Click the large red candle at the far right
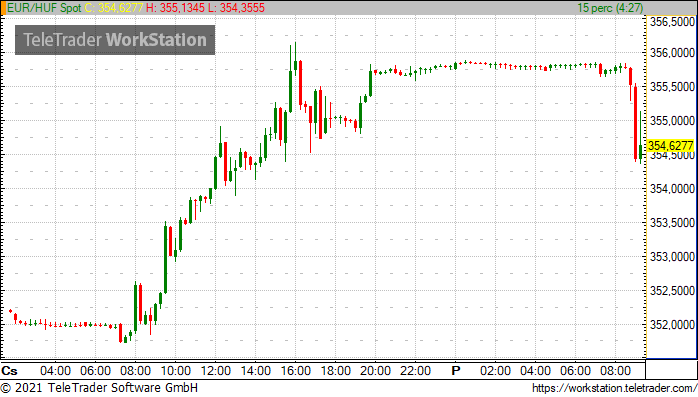Image resolution: width=698 pixels, height=397 pixels. [x=636, y=122]
